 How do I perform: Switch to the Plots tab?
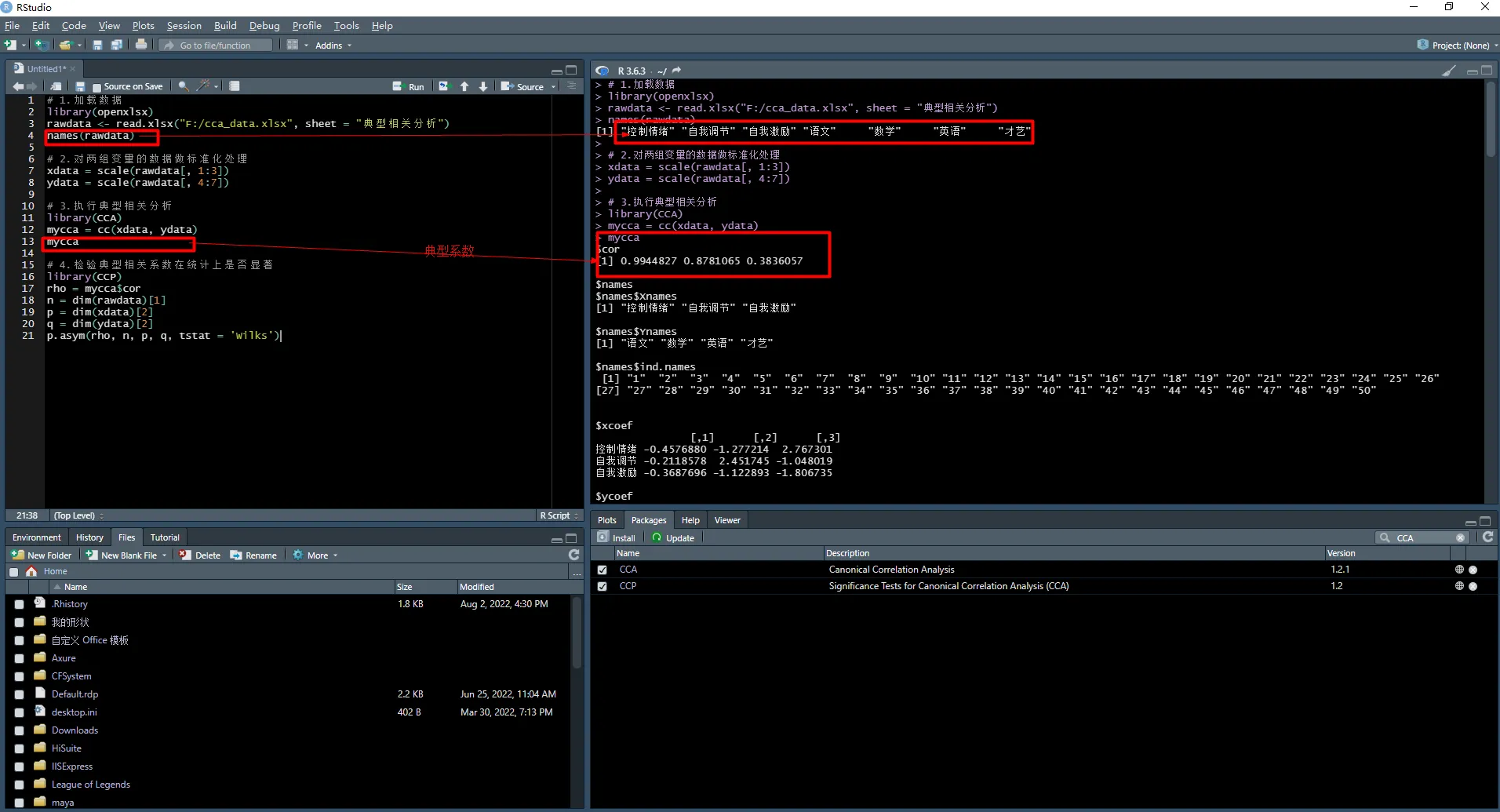coord(607,520)
